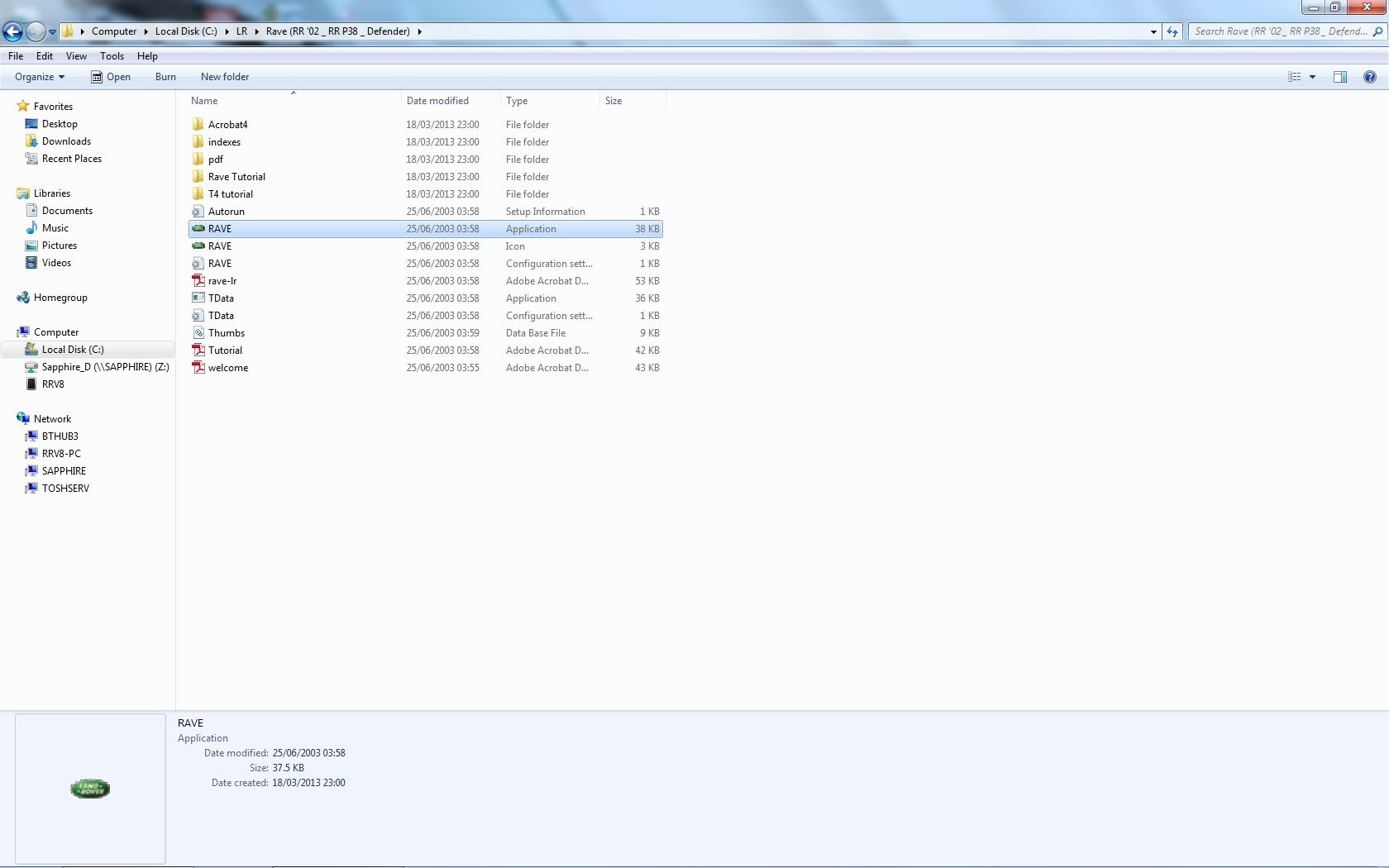Click the Open toolbar button
This screenshot has width=1389, height=868.
coord(111,77)
